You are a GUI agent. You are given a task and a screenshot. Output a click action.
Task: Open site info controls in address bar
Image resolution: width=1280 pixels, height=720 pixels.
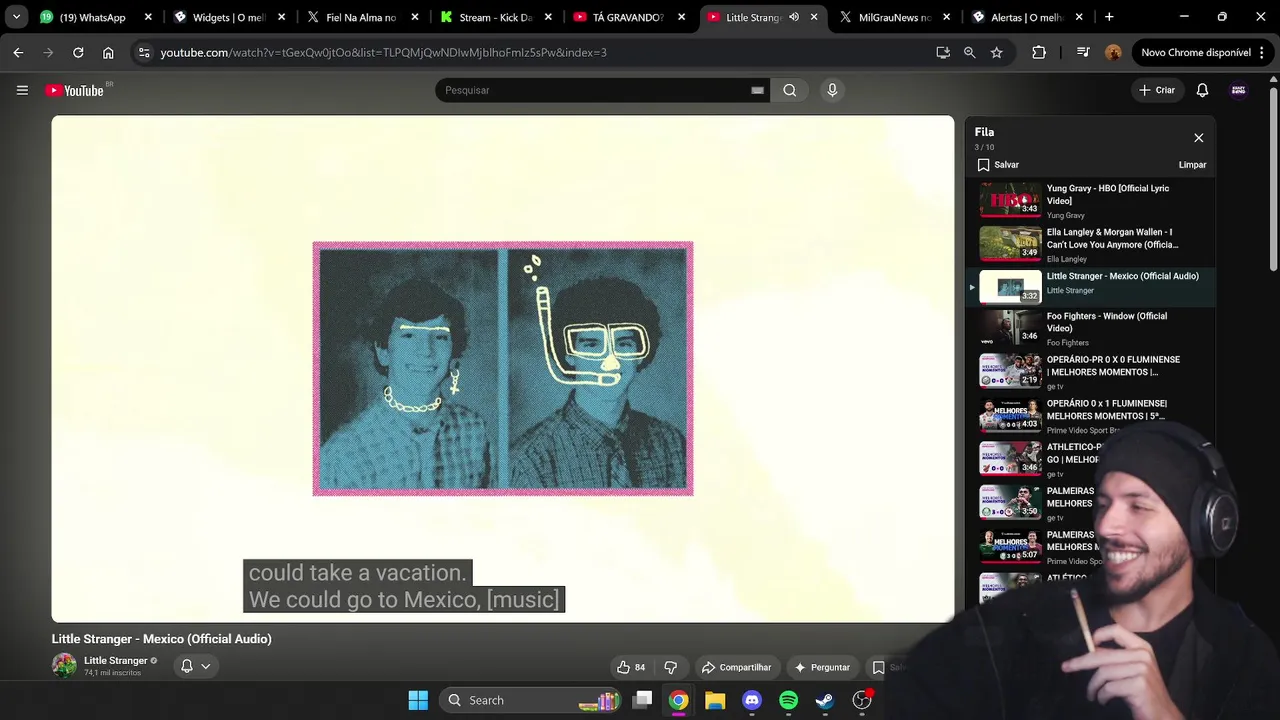(144, 52)
